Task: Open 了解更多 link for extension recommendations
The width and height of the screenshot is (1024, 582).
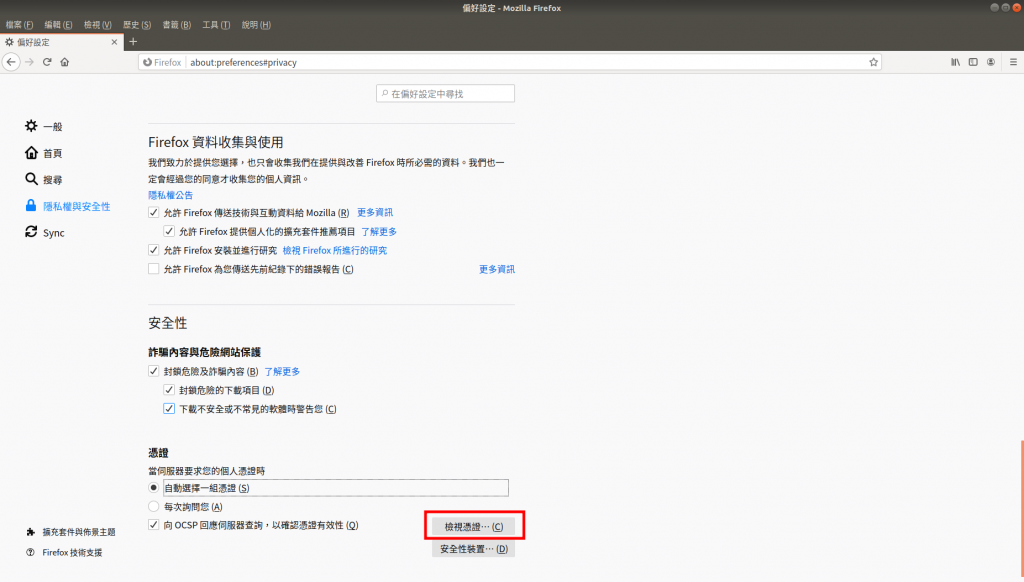Action: (x=379, y=231)
